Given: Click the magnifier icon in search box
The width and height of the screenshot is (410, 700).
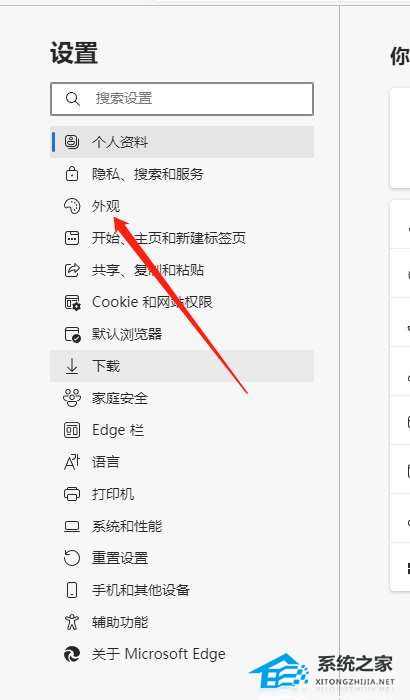Looking at the screenshot, I should 72,98.
